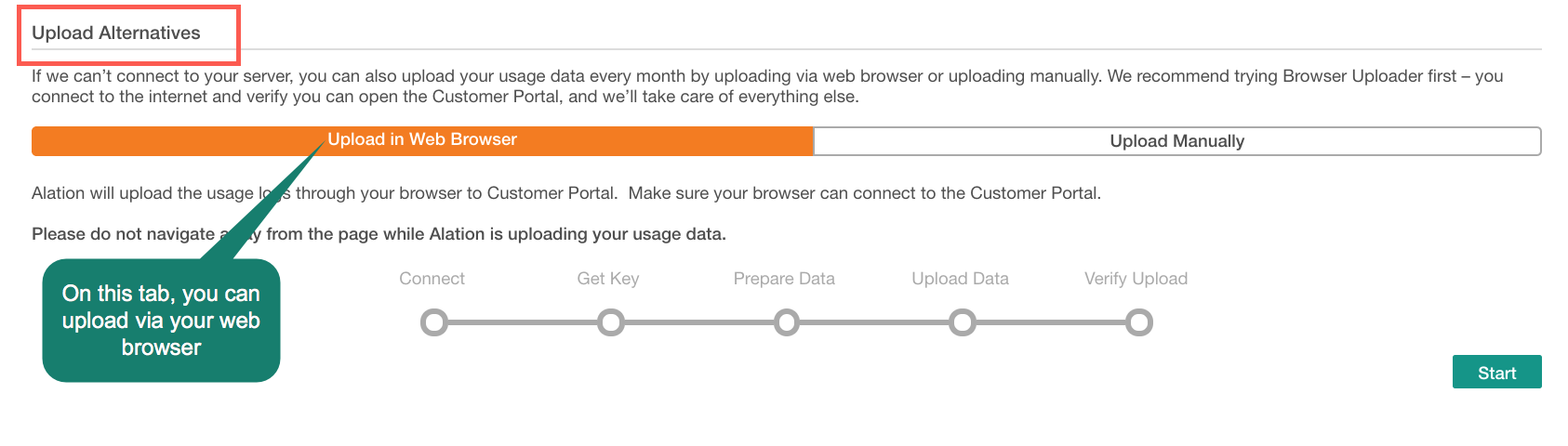This screenshot has width=1568, height=446.
Task: Click the sentence about Alation uploading usage logs
Action: (566, 193)
